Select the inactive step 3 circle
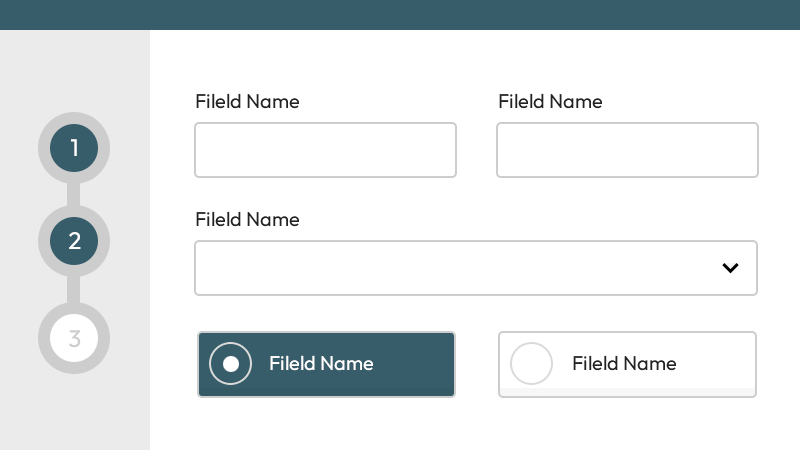The height and width of the screenshot is (450, 800). tap(74, 338)
